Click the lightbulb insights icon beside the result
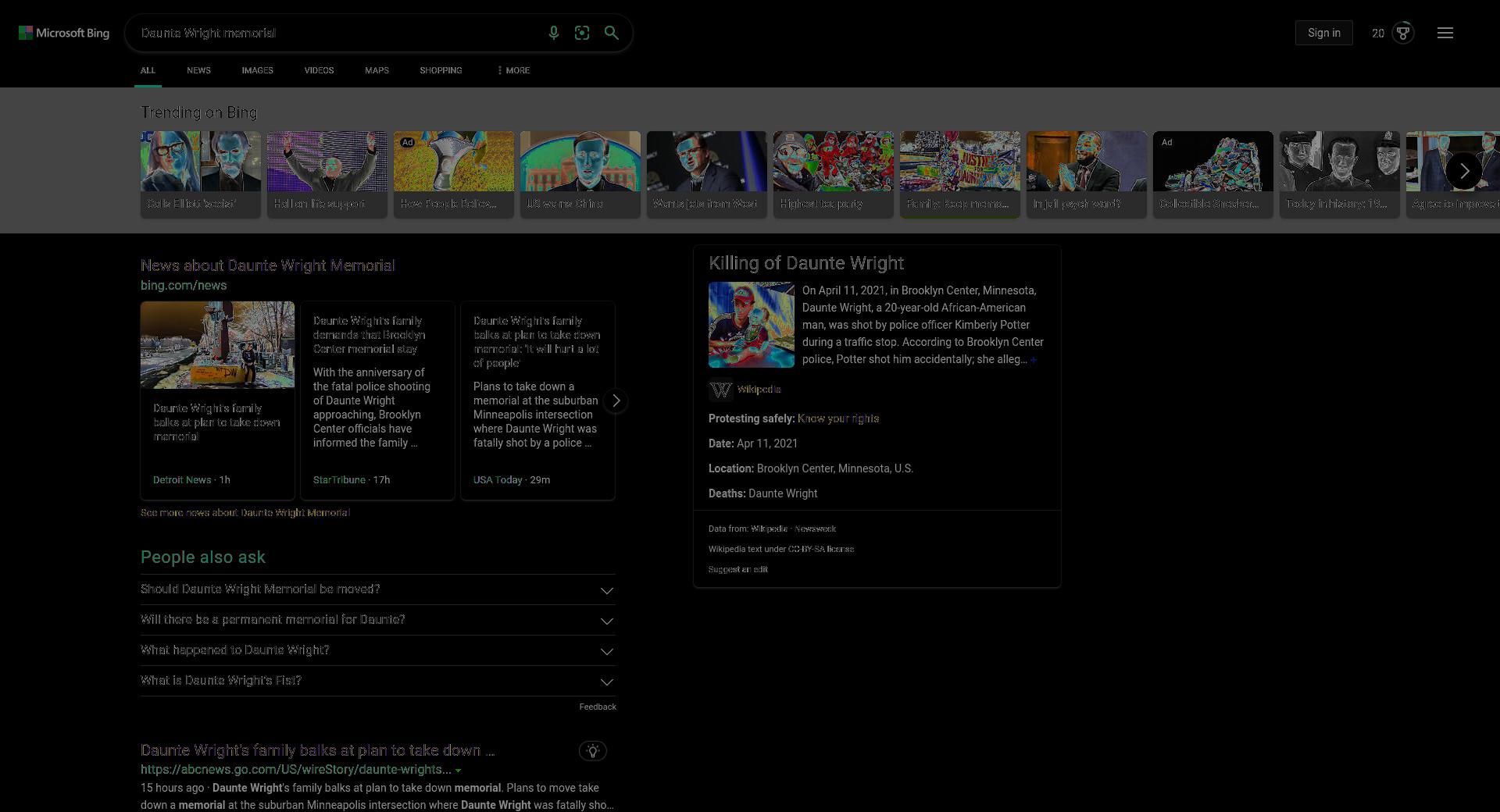The image size is (1500, 812). (593, 751)
